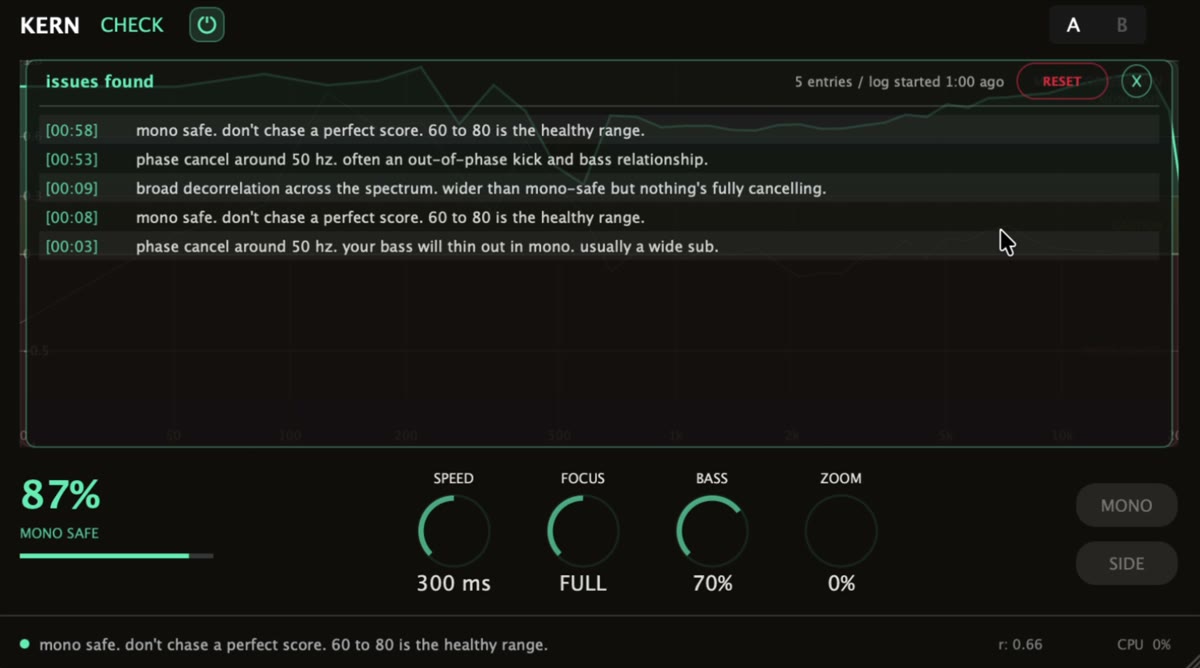This screenshot has height=668, width=1200.
Task: Switch to preset slot A
Action: pyautogui.click(x=1073, y=25)
